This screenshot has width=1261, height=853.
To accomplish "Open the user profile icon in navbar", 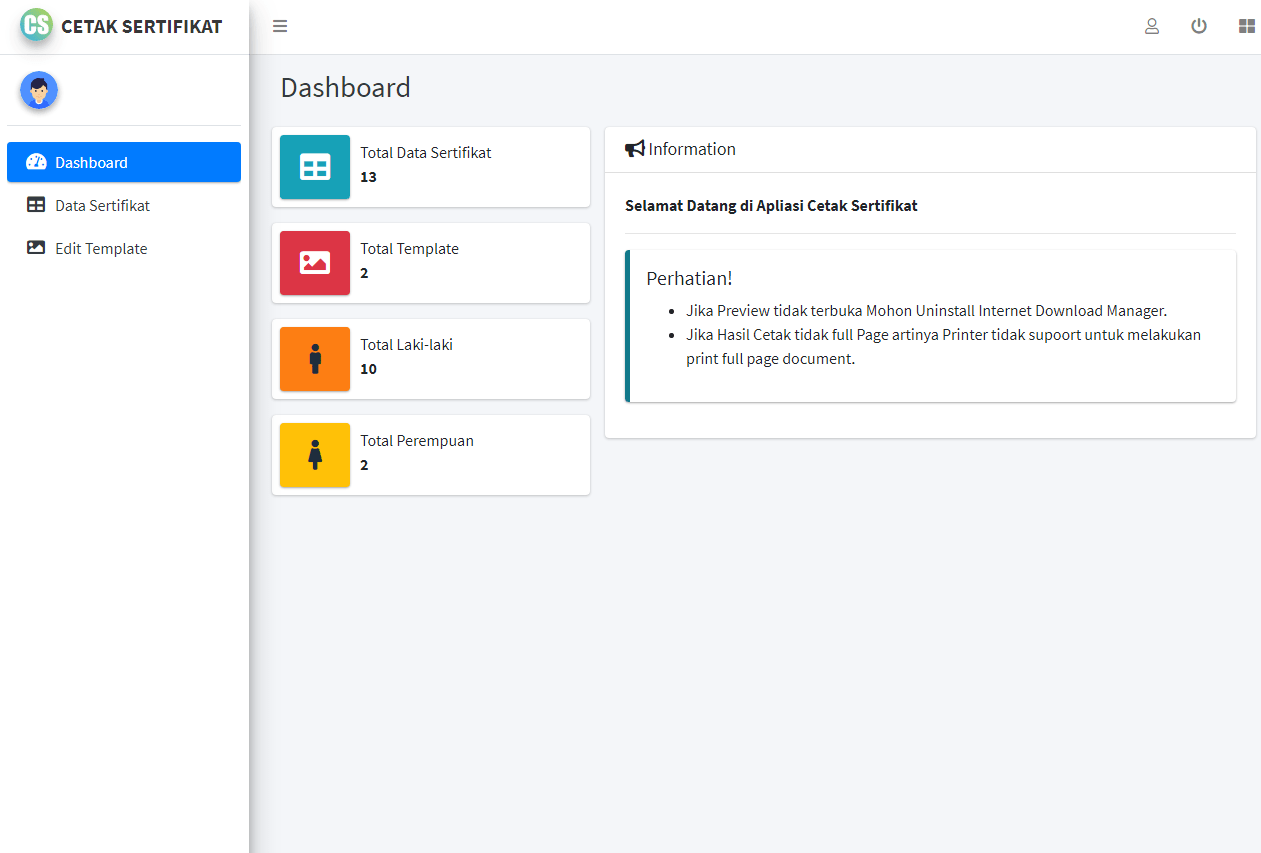I will (1152, 26).
